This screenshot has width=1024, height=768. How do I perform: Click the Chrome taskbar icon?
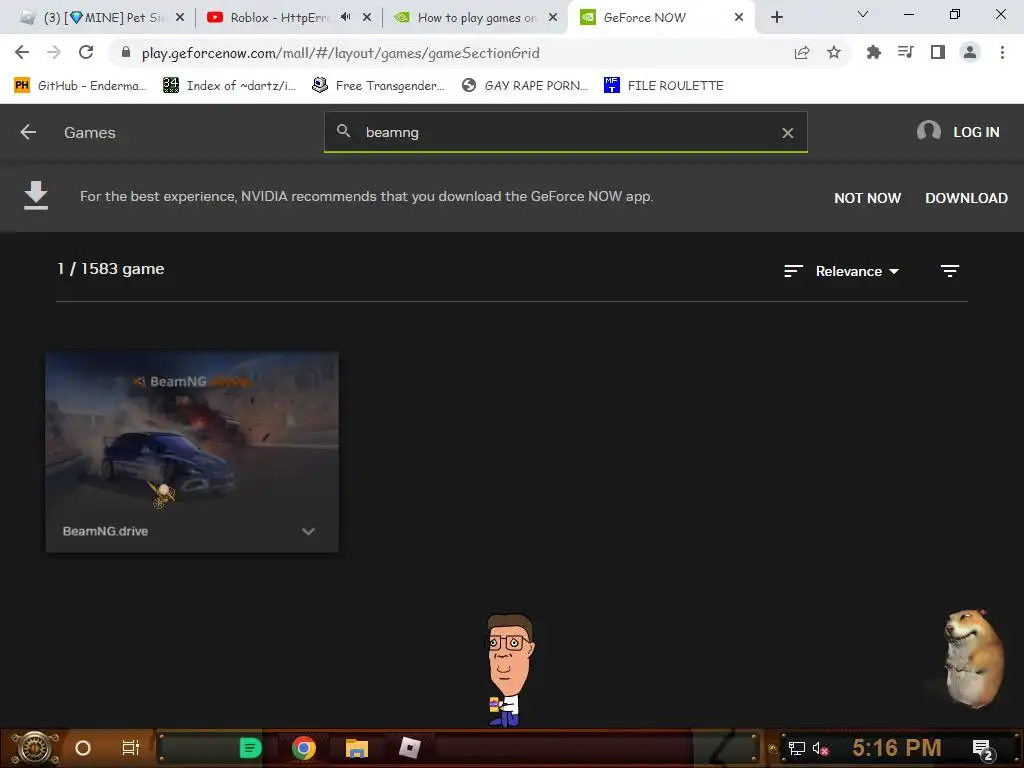coord(304,748)
